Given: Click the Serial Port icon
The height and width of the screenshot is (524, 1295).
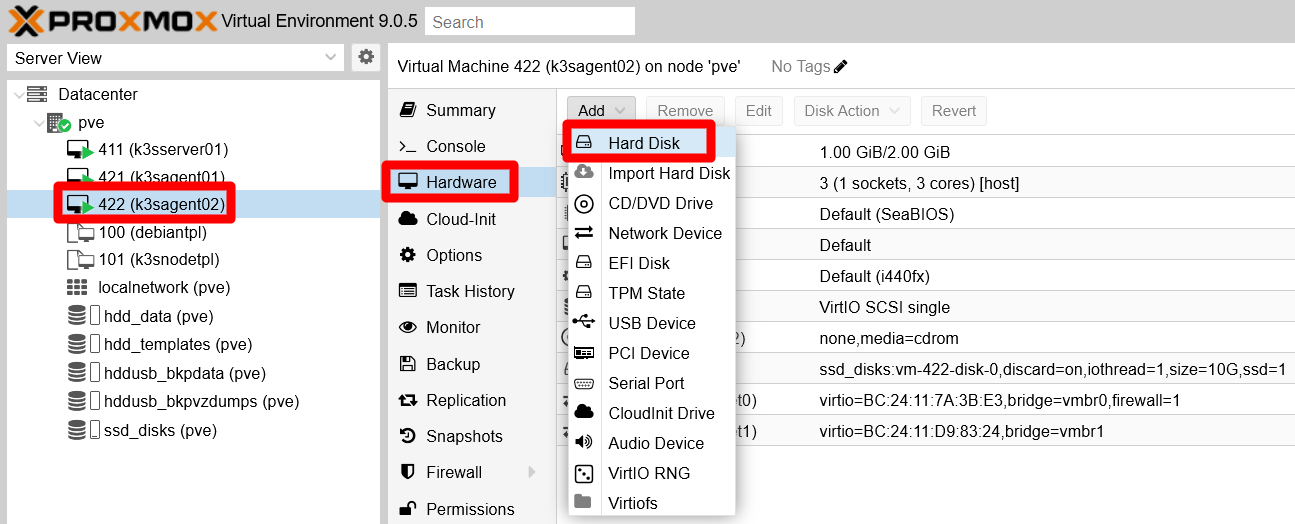Looking at the screenshot, I should pos(585,383).
